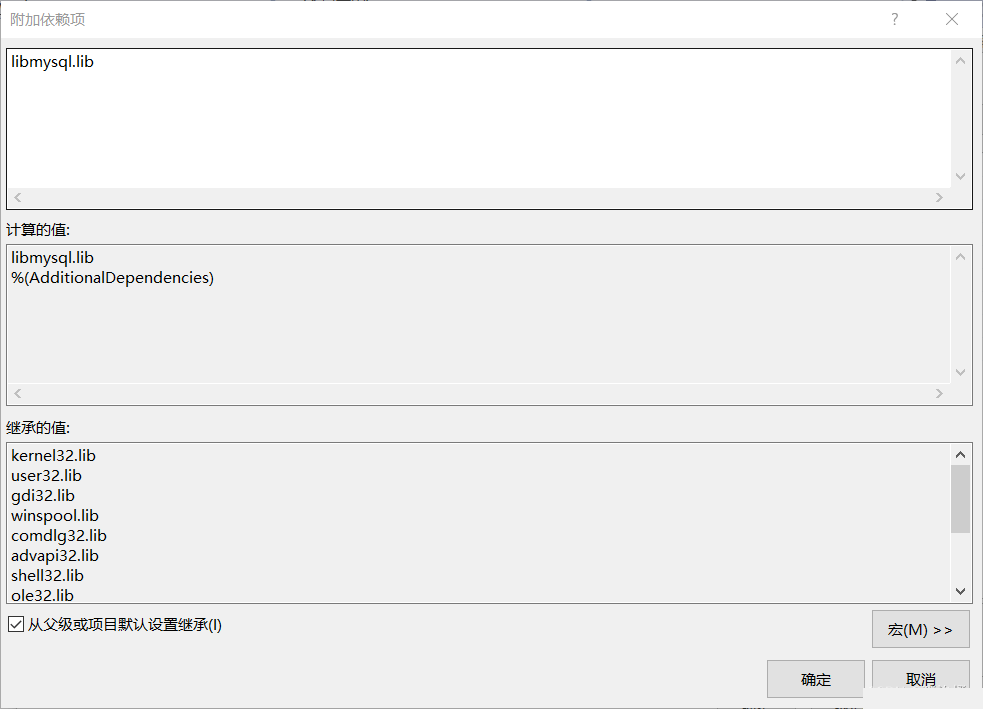Click libmysql.lib in the computed values box
This screenshot has width=983, height=709.
52,257
